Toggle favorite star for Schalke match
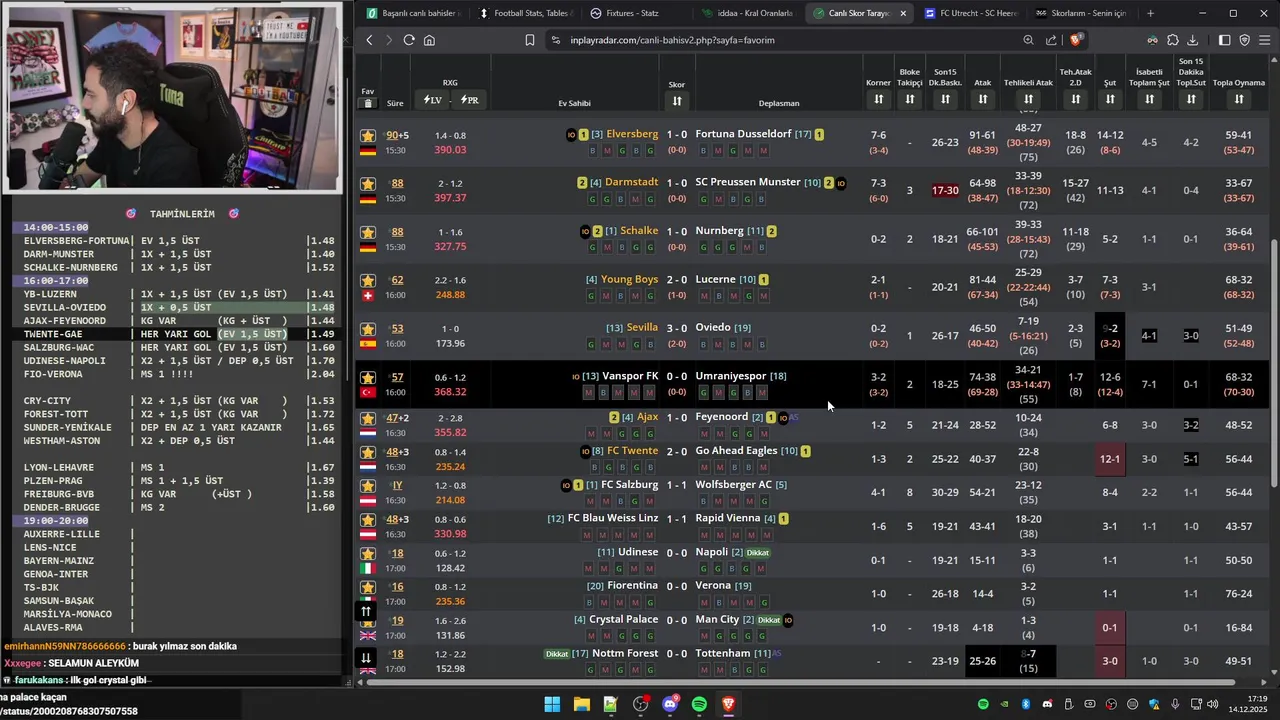Image resolution: width=1280 pixels, height=720 pixels. [368, 232]
